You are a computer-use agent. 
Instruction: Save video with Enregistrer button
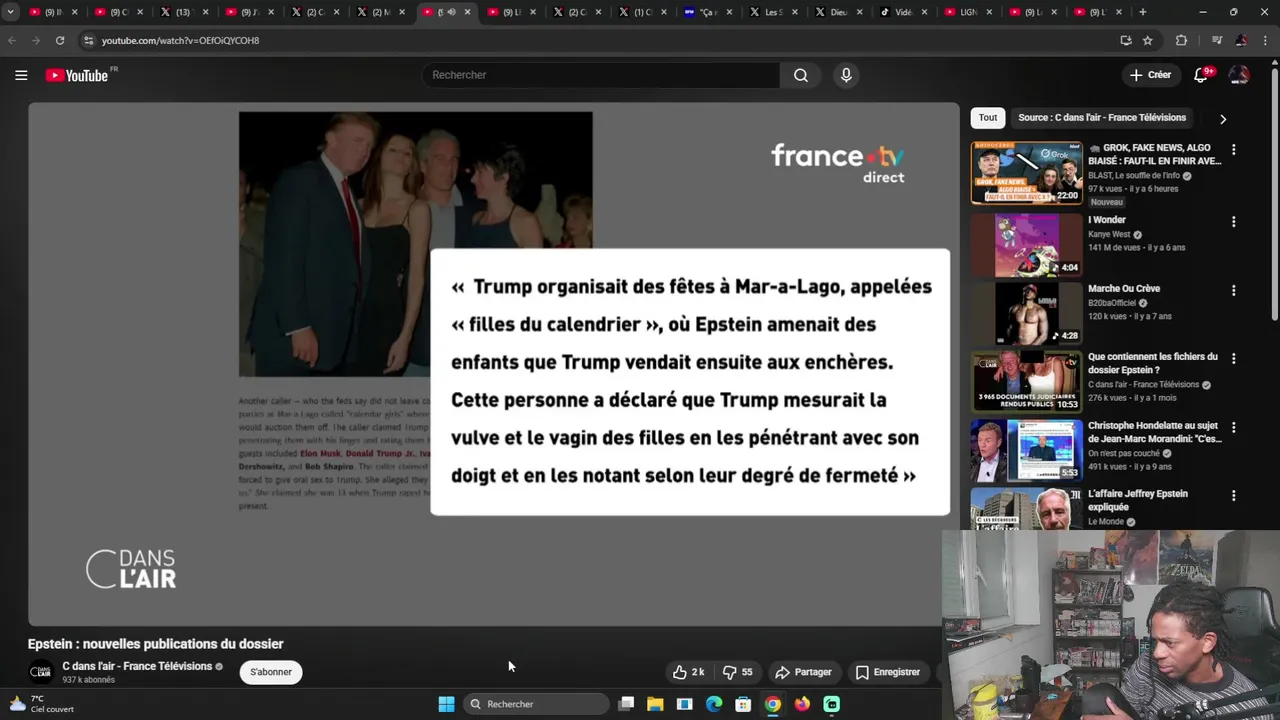coord(887,672)
